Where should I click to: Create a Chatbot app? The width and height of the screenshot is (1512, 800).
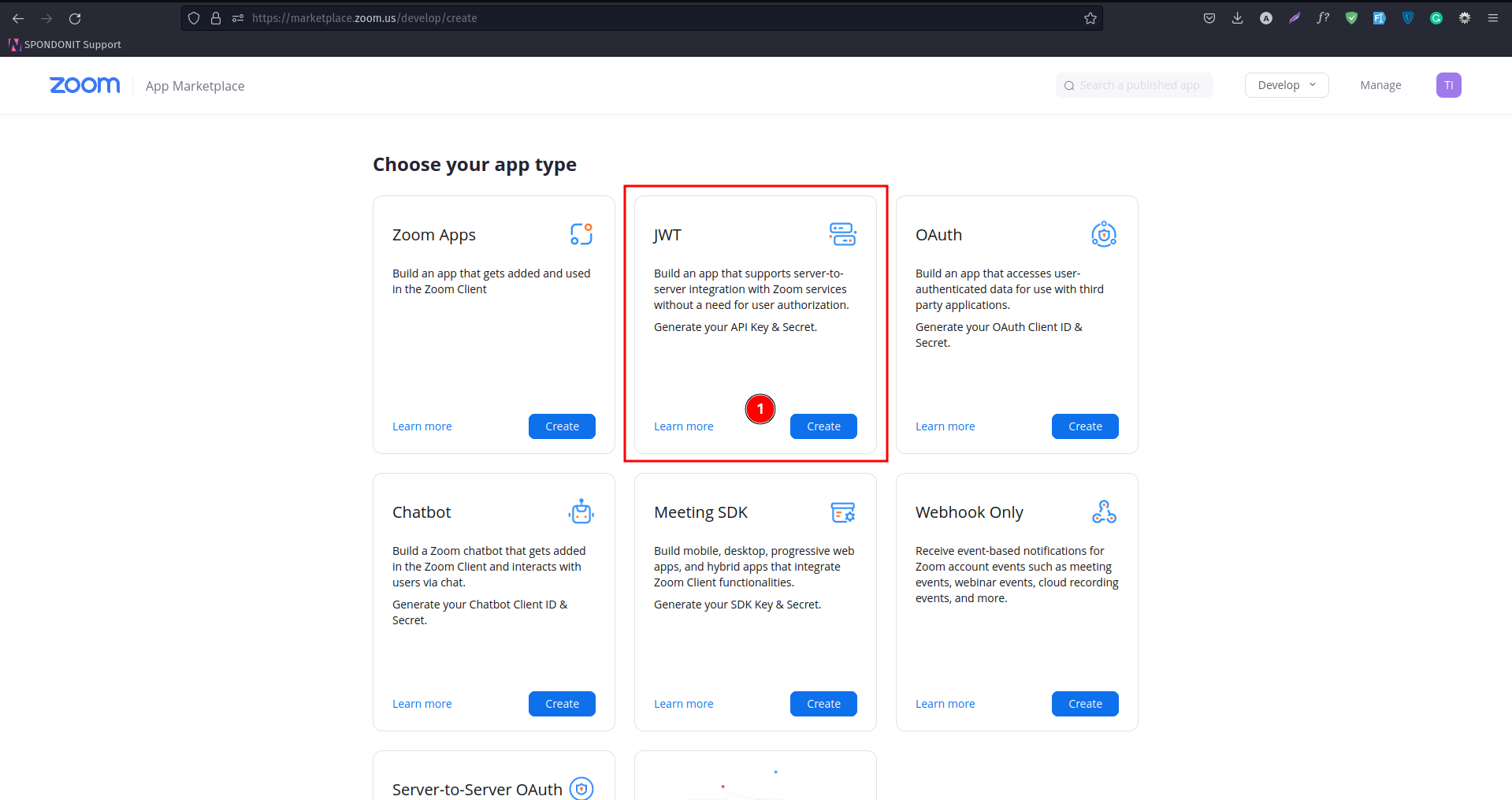pos(562,704)
